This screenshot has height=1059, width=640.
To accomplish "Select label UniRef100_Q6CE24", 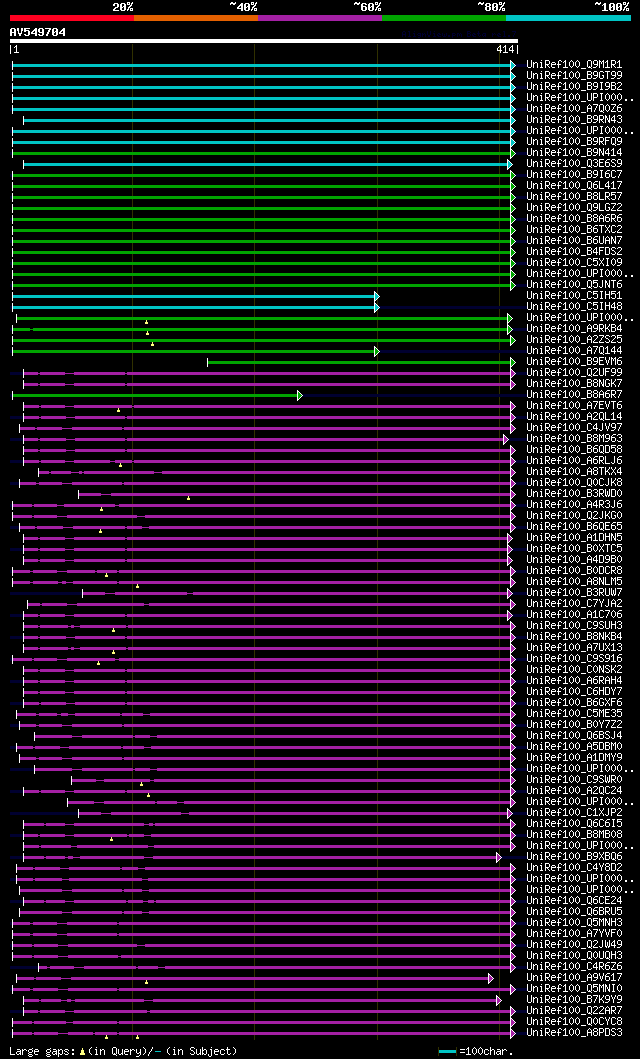I will [575, 899].
